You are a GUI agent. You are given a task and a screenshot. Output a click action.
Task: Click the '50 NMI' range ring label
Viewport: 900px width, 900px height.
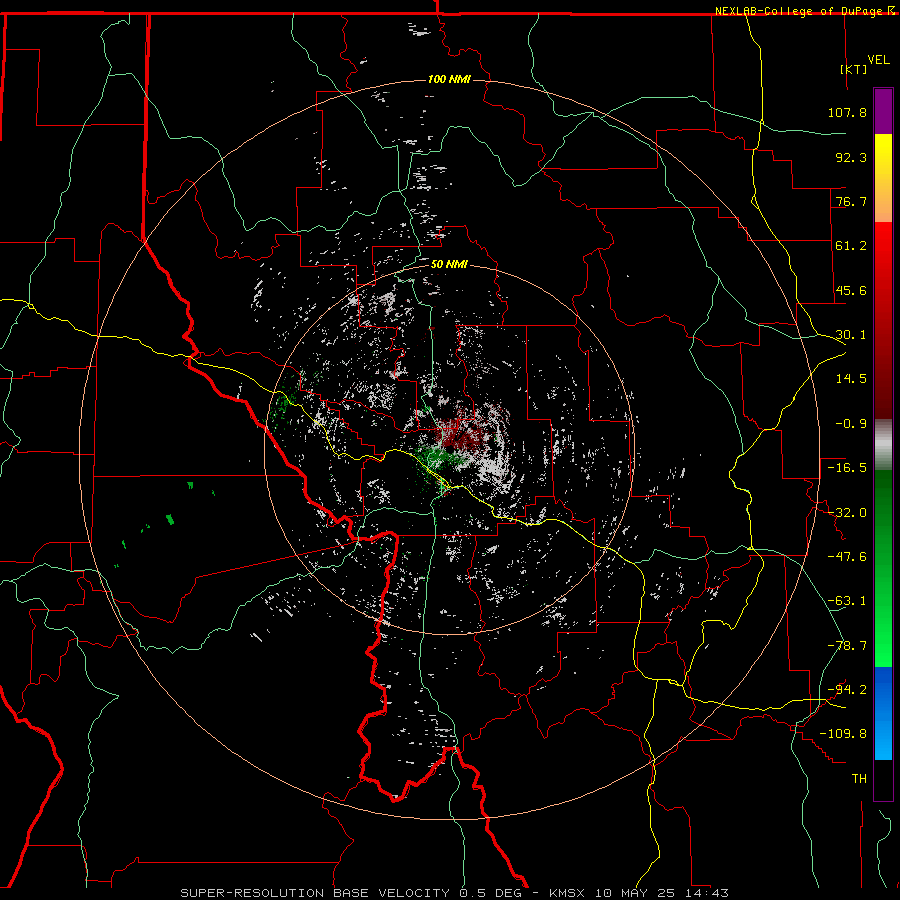449,264
